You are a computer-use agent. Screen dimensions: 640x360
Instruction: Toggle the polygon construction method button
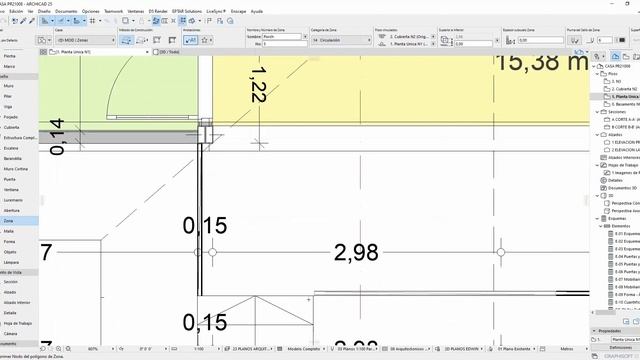(126, 40)
